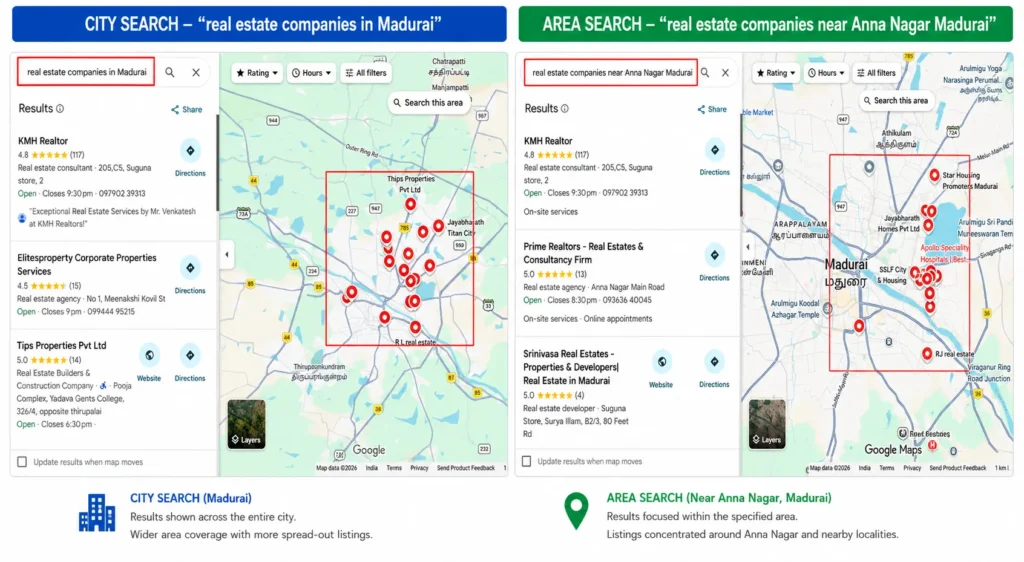Open Hours dropdown on the City Search map
The width and height of the screenshot is (1024, 562).
click(x=312, y=73)
